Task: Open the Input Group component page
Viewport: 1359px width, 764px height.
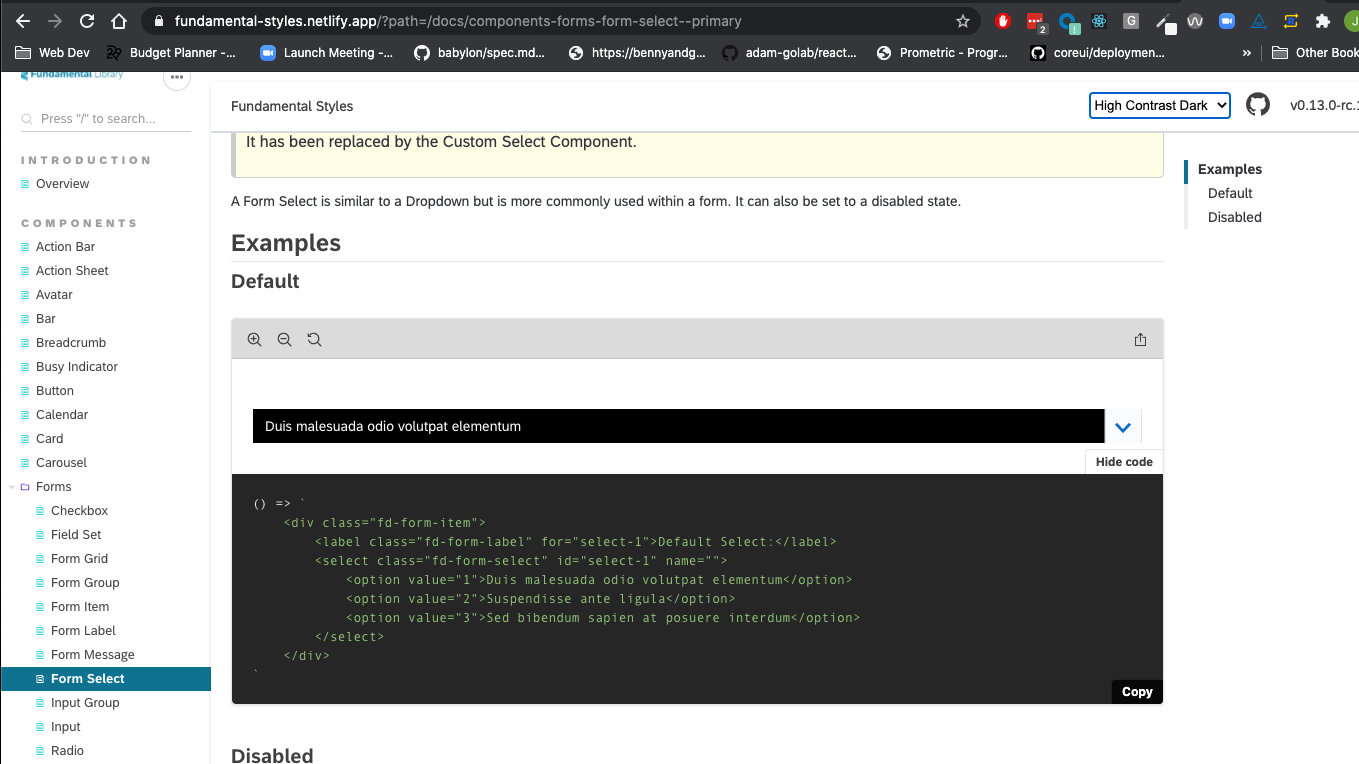Action: coord(85,703)
